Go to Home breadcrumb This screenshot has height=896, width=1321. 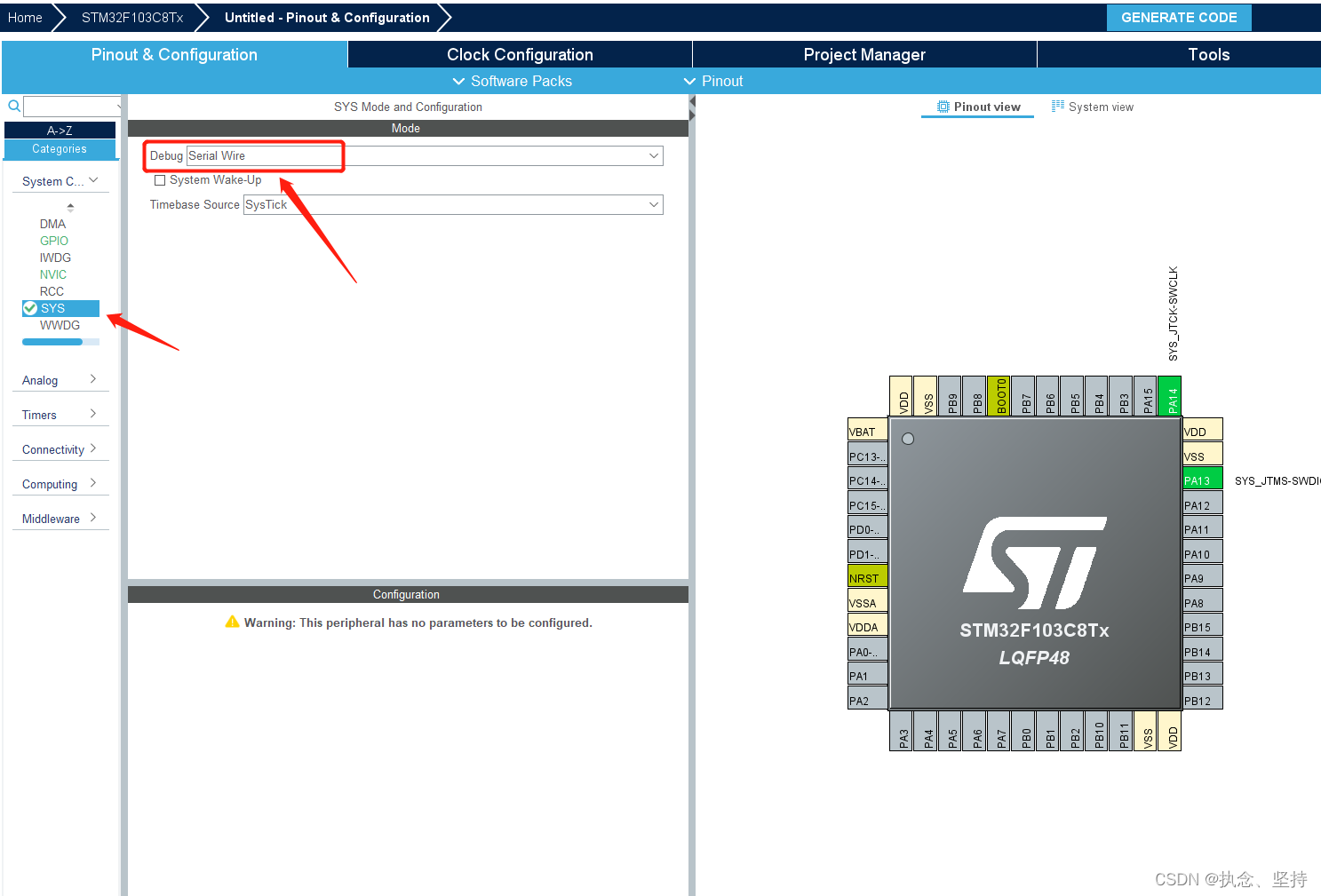coord(25,18)
